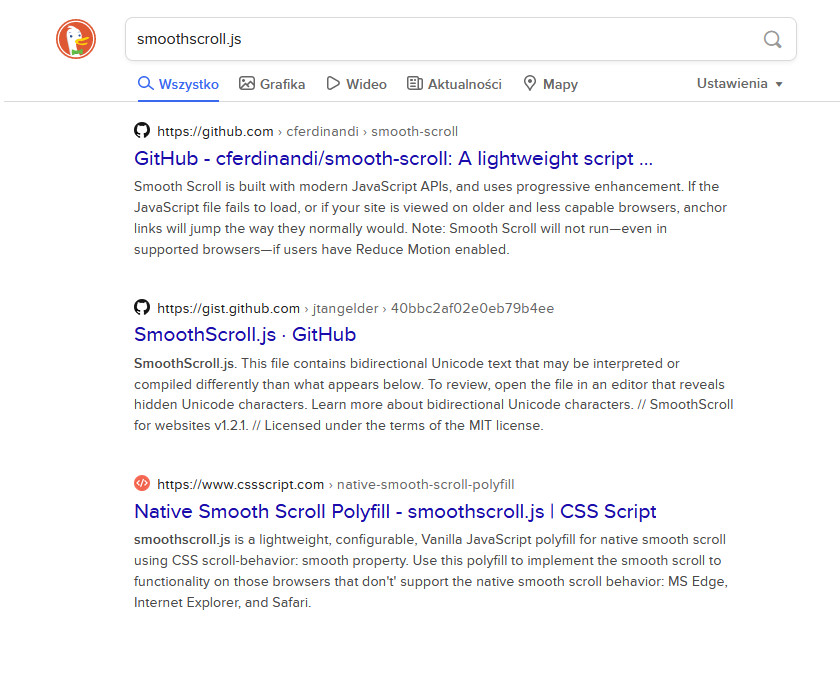840x676 pixels.
Task: Open the cferdinandi/smooth-scroll GitHub result title
Action: [393, 158]
